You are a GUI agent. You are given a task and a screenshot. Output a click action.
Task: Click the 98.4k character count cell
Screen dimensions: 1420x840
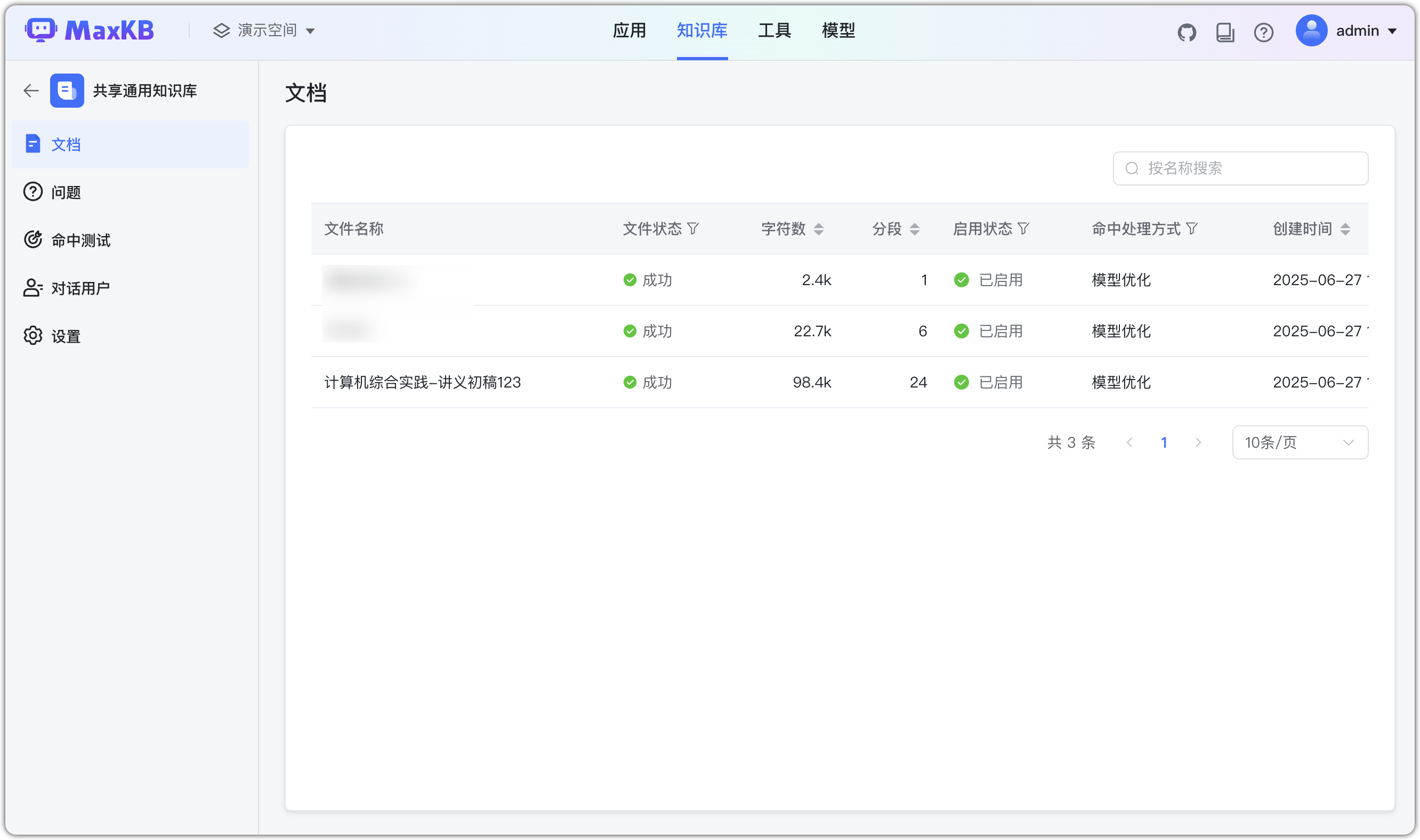coord(812,382)
